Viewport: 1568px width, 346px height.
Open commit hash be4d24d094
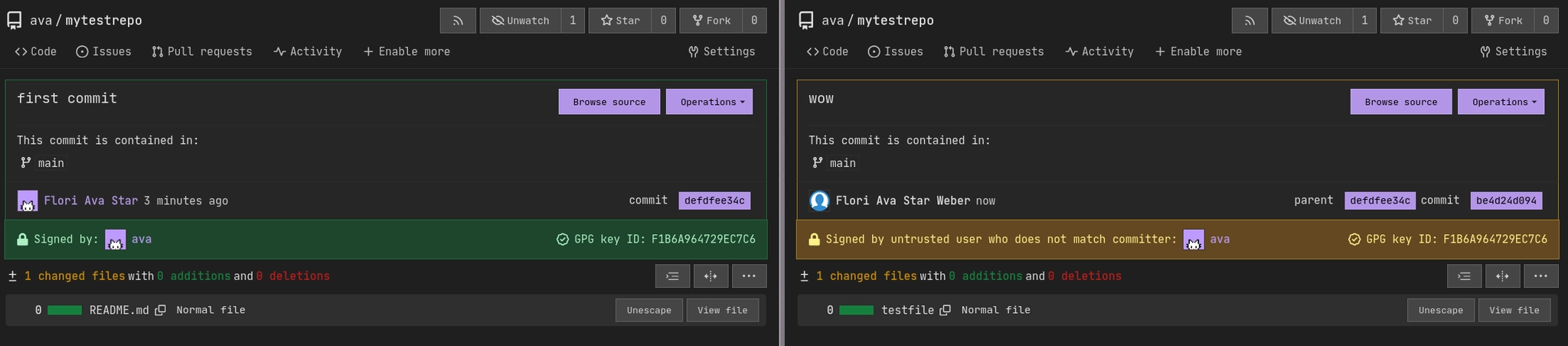pyautogui.click(x=1506, y=201)
